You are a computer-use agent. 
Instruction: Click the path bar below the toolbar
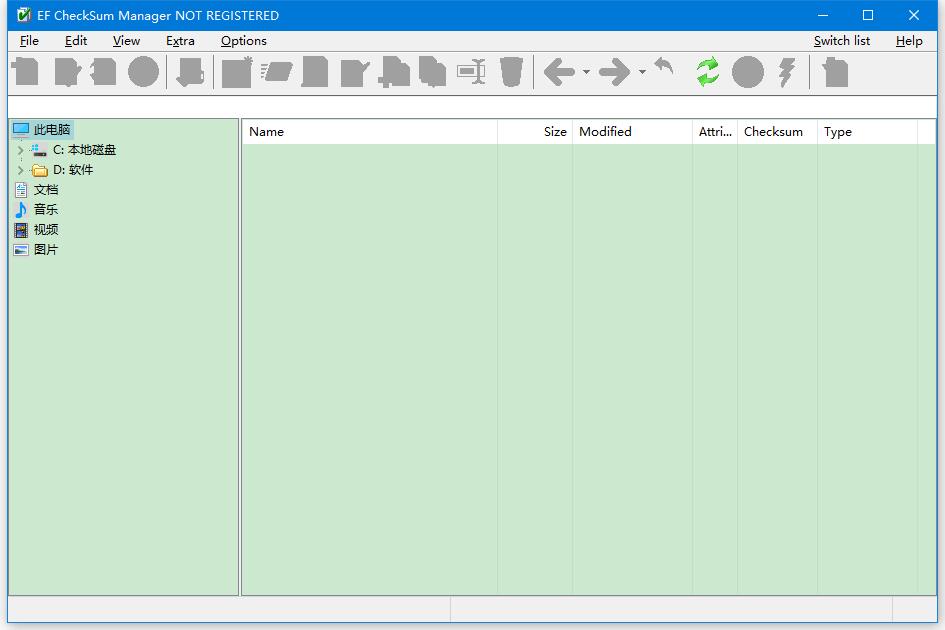pos(472,107)
